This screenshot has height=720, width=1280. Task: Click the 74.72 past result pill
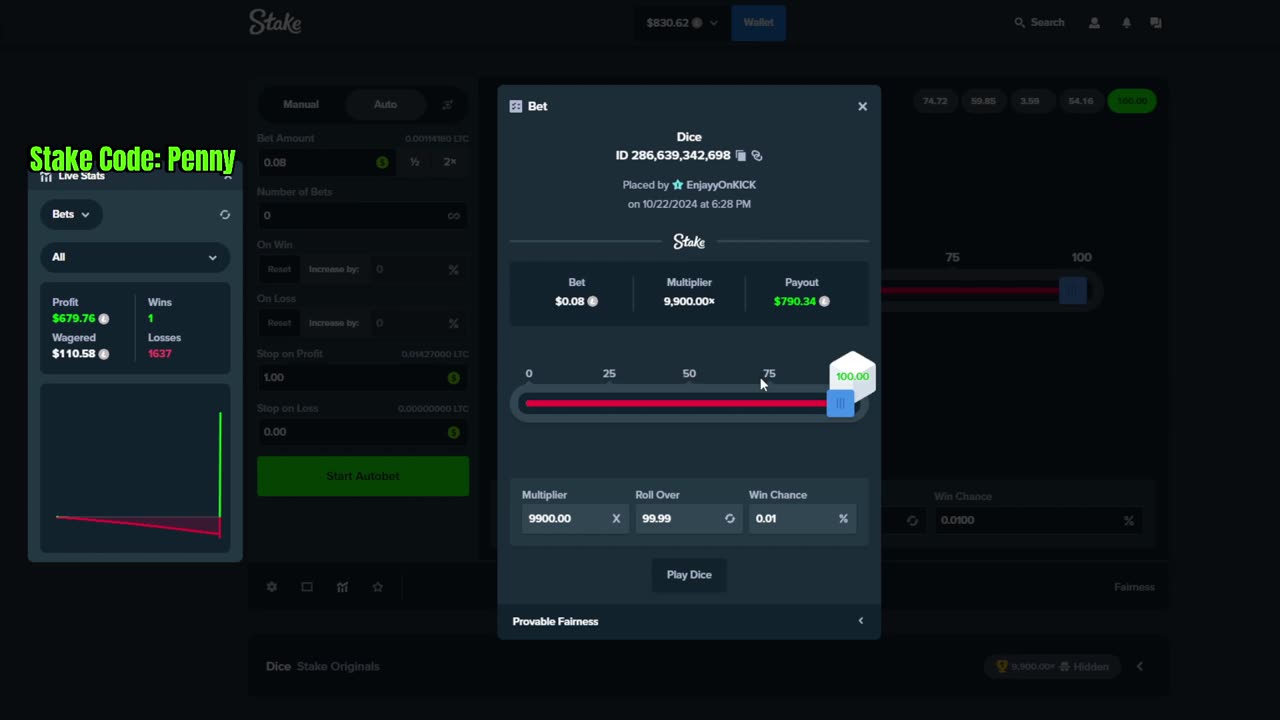point(935,101)
